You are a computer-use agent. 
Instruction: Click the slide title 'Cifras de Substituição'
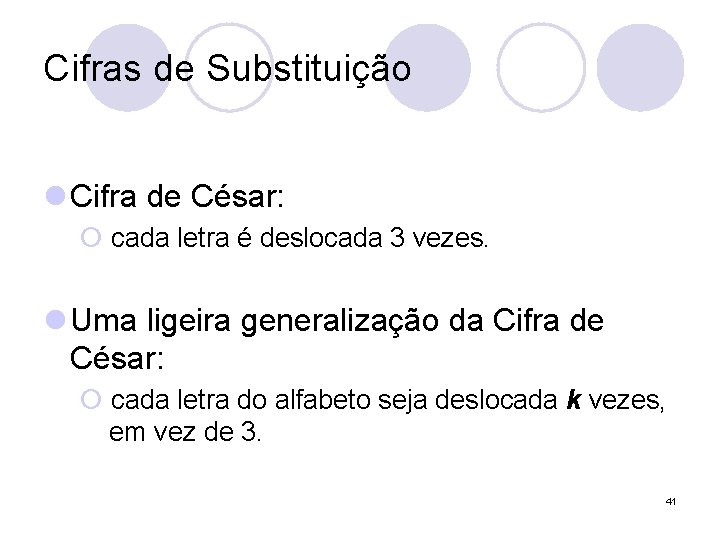(227, 69)
